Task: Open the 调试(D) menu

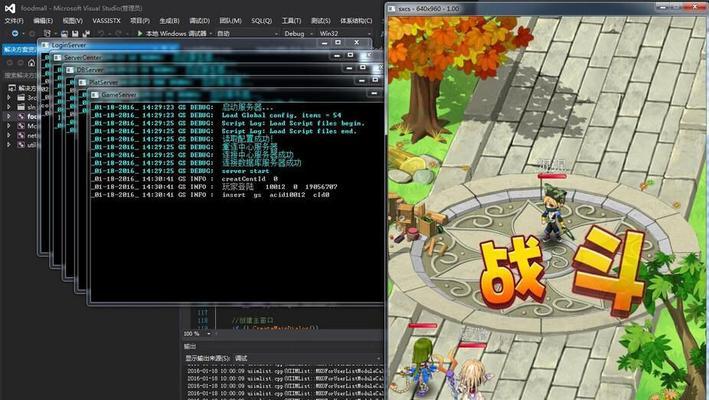Action: click(x=199, y=21)
